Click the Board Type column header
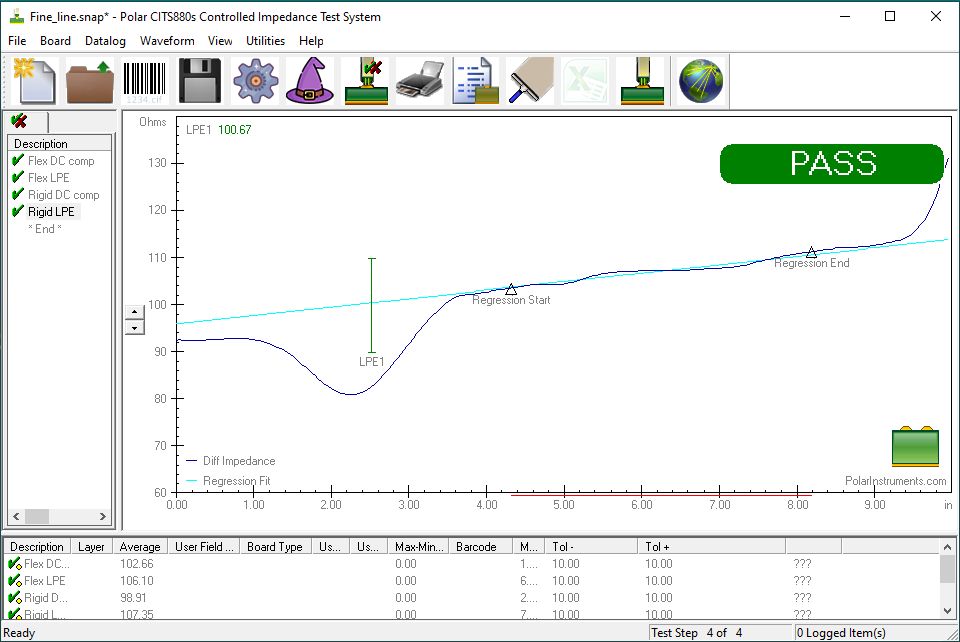960x642 pixels. point(275,547)
